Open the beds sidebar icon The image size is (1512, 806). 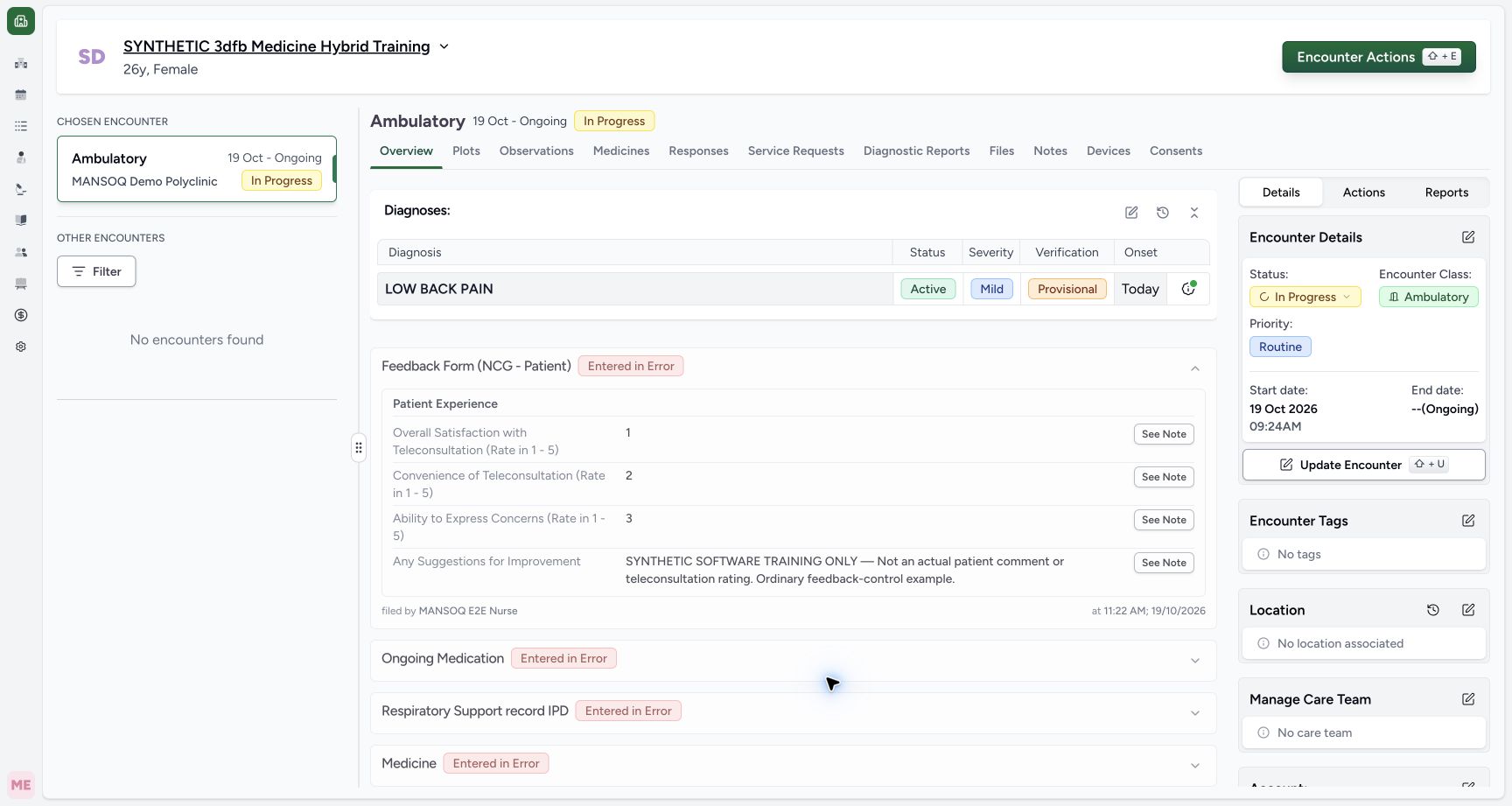[x=21, y=284]
